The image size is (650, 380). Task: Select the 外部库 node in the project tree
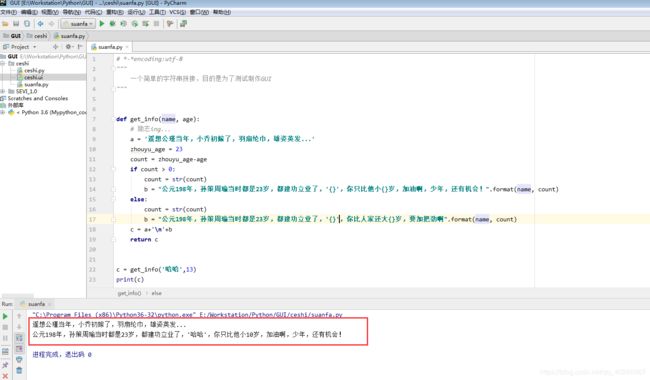[x=16, y=105]
